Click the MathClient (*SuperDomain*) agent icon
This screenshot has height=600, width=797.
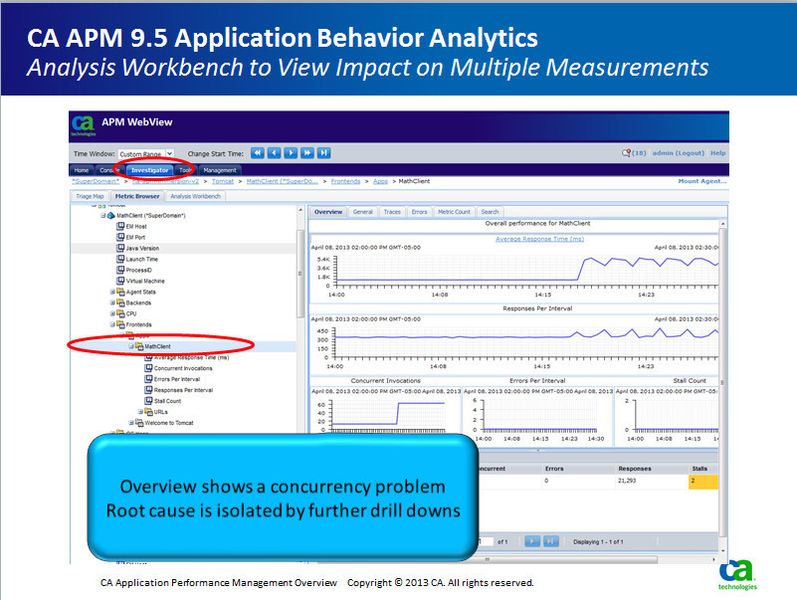pos(111,216)
